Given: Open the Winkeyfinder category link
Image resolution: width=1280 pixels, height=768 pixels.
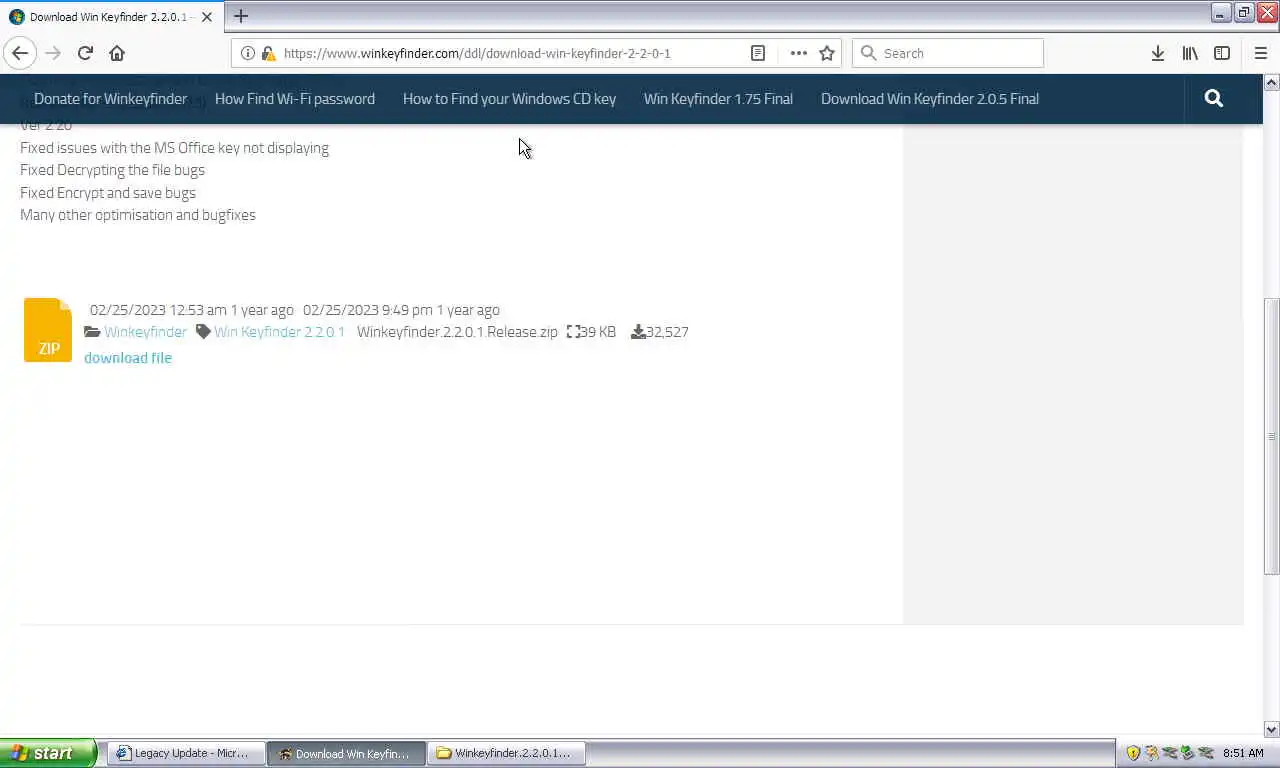Looking at the screenshot, I should tap(145, 332).
